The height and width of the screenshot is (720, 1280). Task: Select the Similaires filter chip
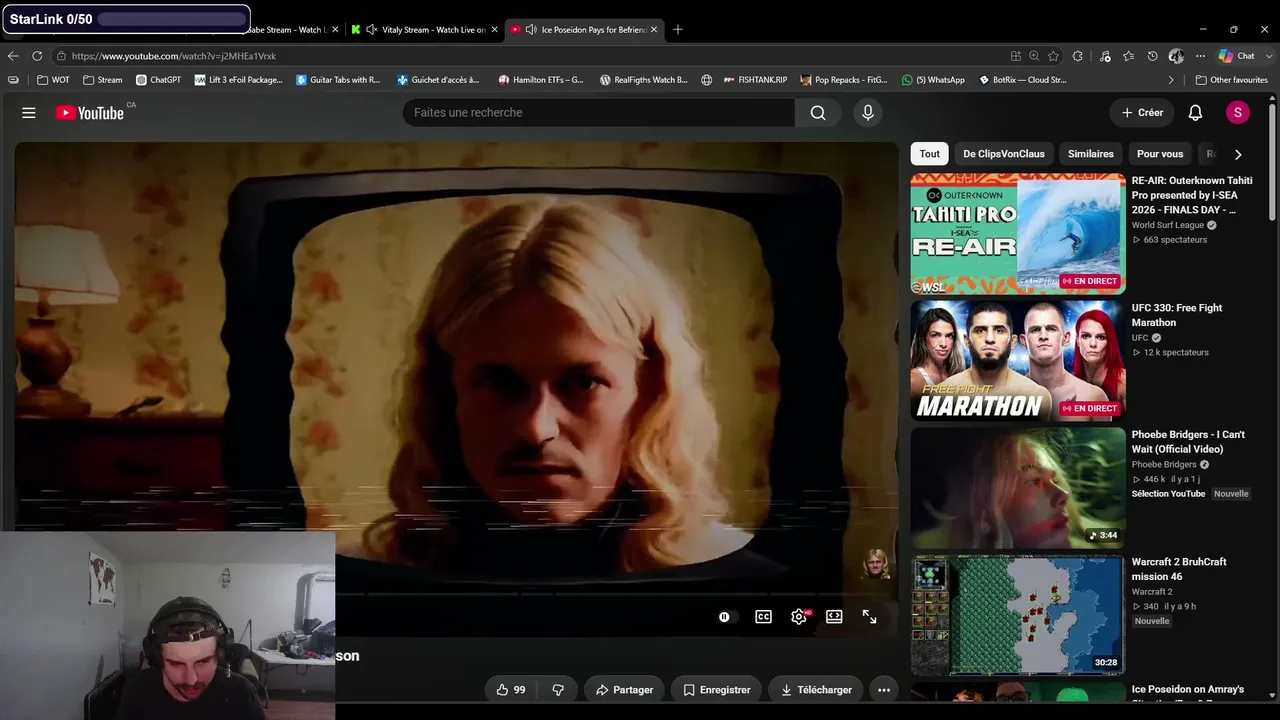click(x=1091, y=154)
